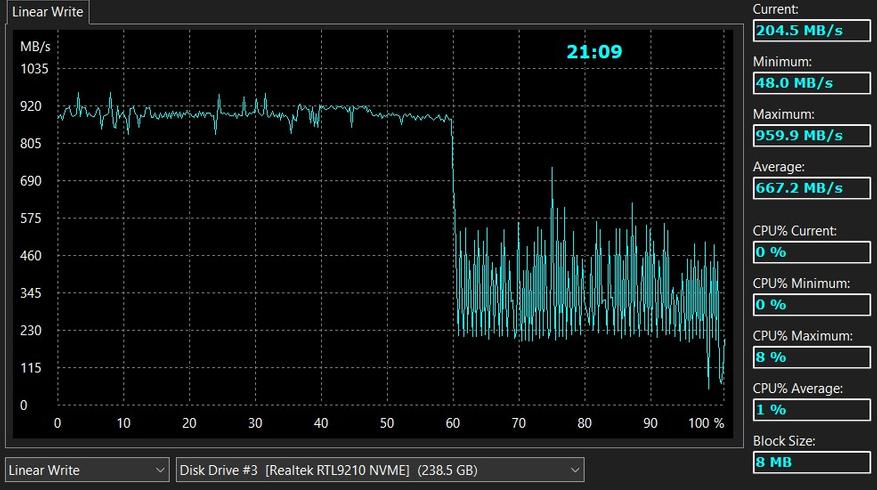This screenshot has width=877, height=490.
Task: Open the Linear Write test type dropdown
Action: click(88, 469)
